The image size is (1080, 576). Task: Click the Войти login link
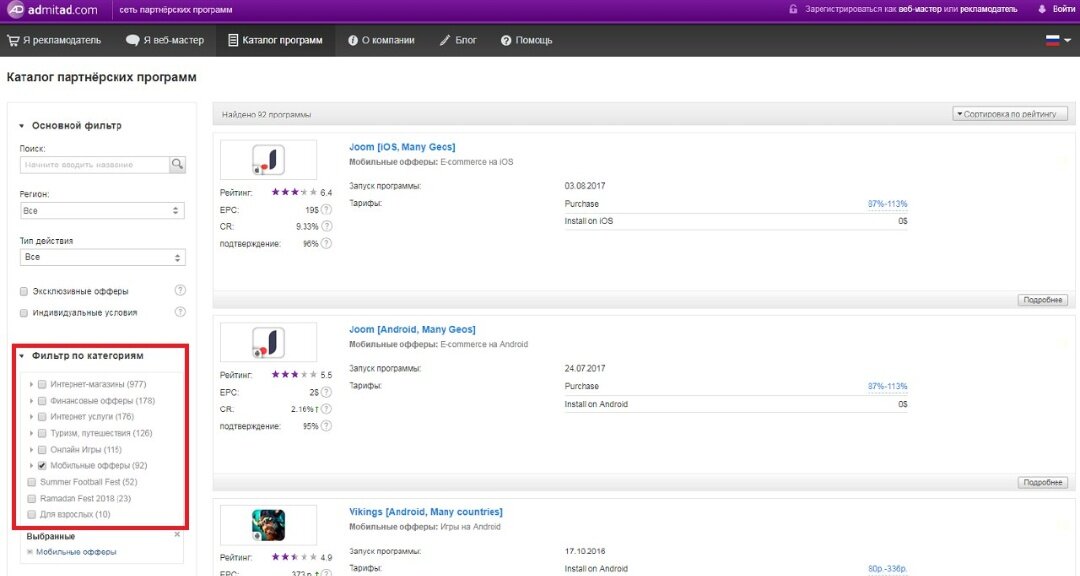[1063, 9]
